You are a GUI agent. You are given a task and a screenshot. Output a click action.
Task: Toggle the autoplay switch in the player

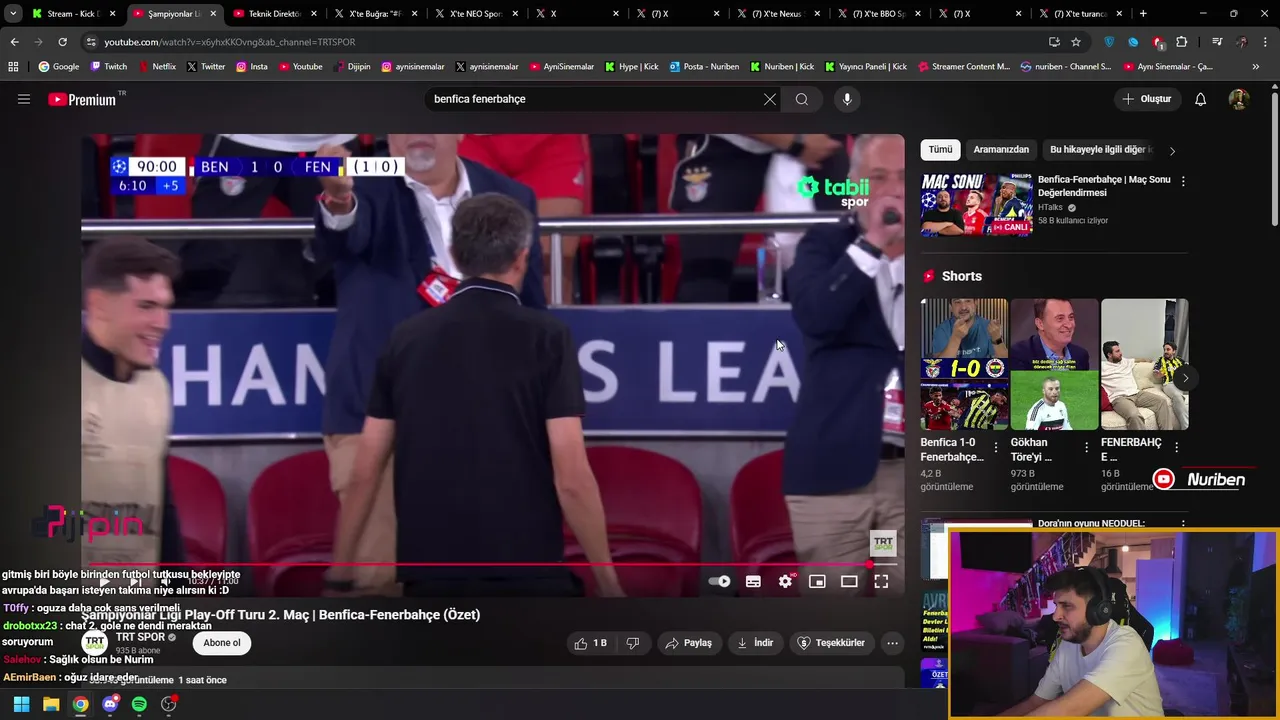(719, 581)
